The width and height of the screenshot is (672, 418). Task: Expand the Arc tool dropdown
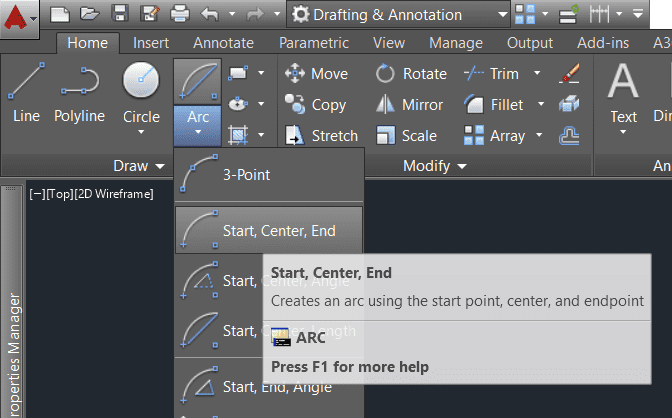(198, 133)
